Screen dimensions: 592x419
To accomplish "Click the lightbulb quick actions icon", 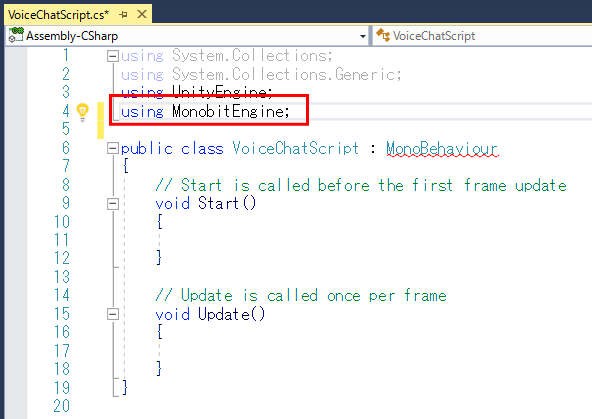I will (x=82, y=112).
